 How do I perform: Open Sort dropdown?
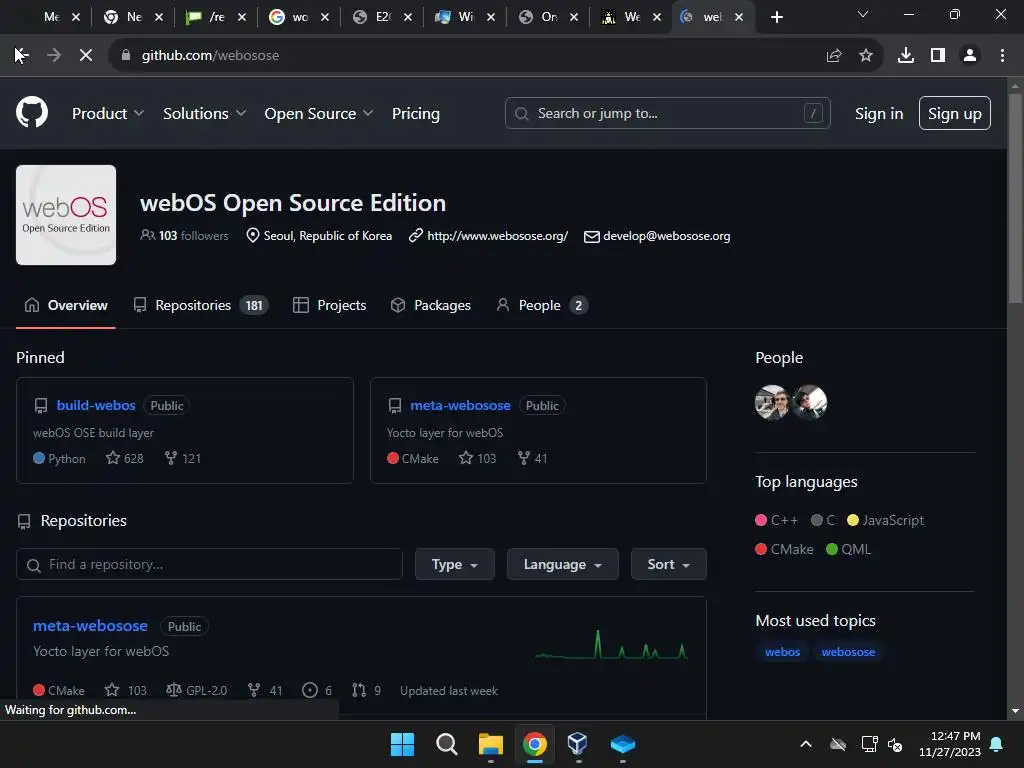point(668,564)
